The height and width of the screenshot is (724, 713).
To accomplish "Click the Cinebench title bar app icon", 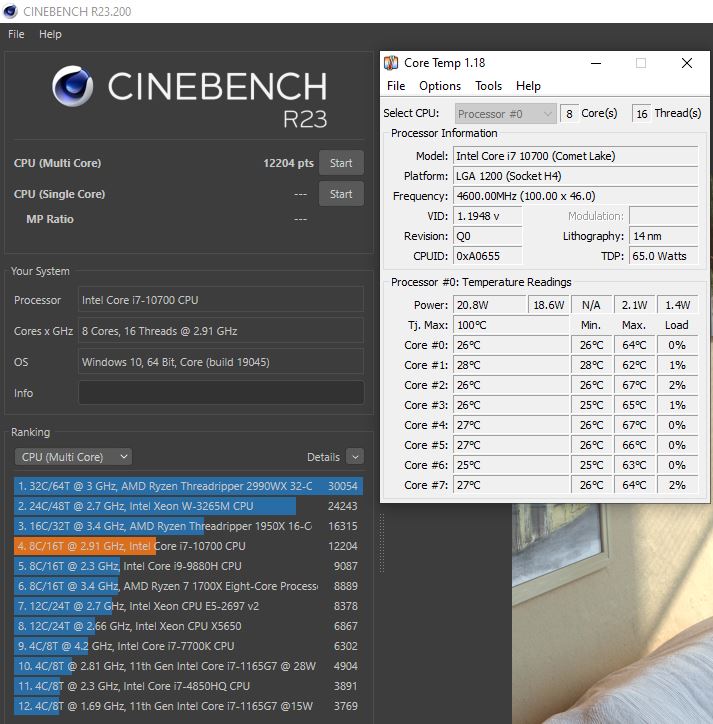I will point(10,11).
